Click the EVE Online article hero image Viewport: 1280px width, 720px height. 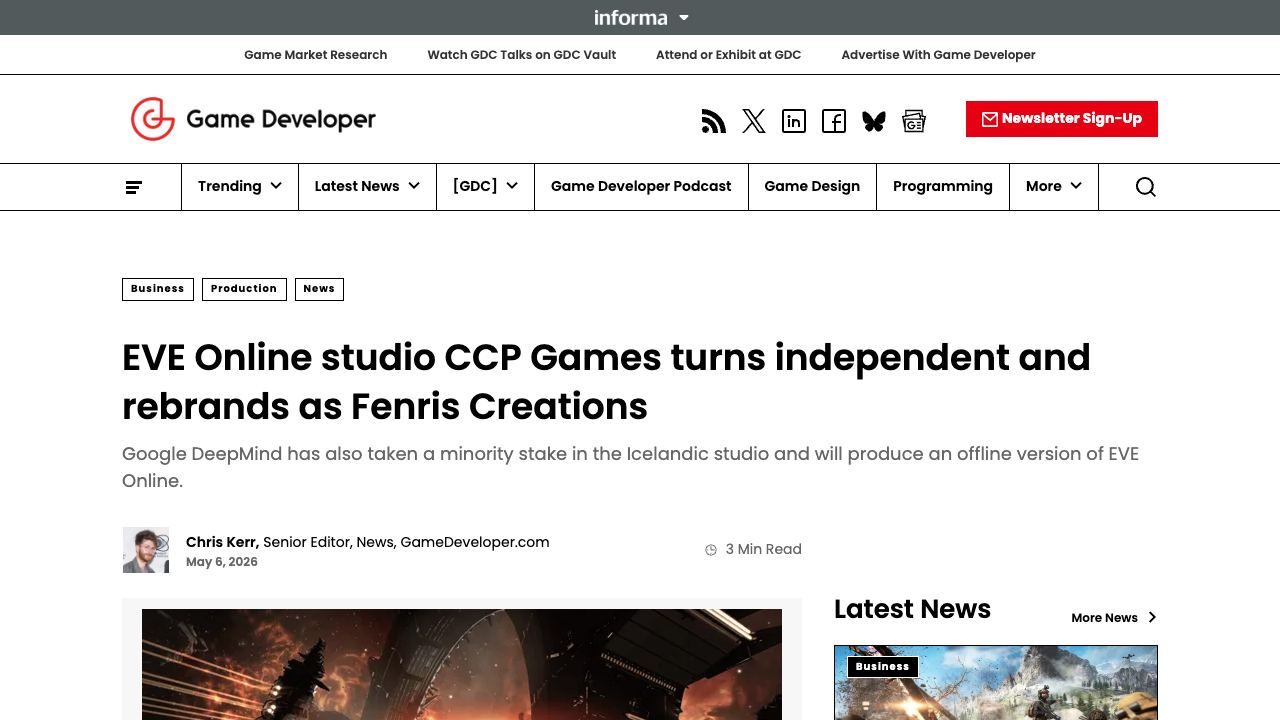[x=462, y=664]
